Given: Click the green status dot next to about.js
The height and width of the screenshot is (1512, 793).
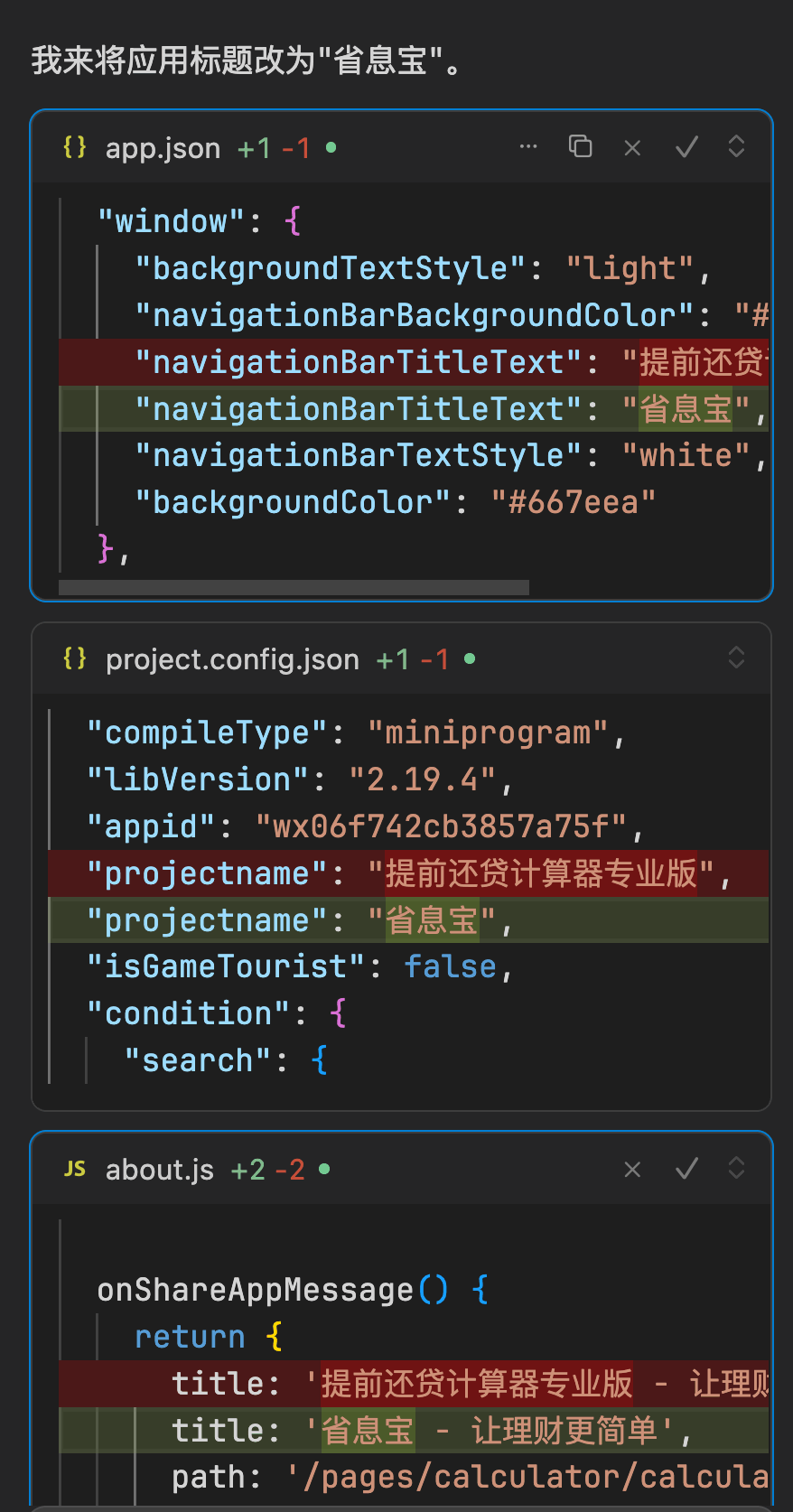Looking at the screenshot, I should click(324, 1169).
